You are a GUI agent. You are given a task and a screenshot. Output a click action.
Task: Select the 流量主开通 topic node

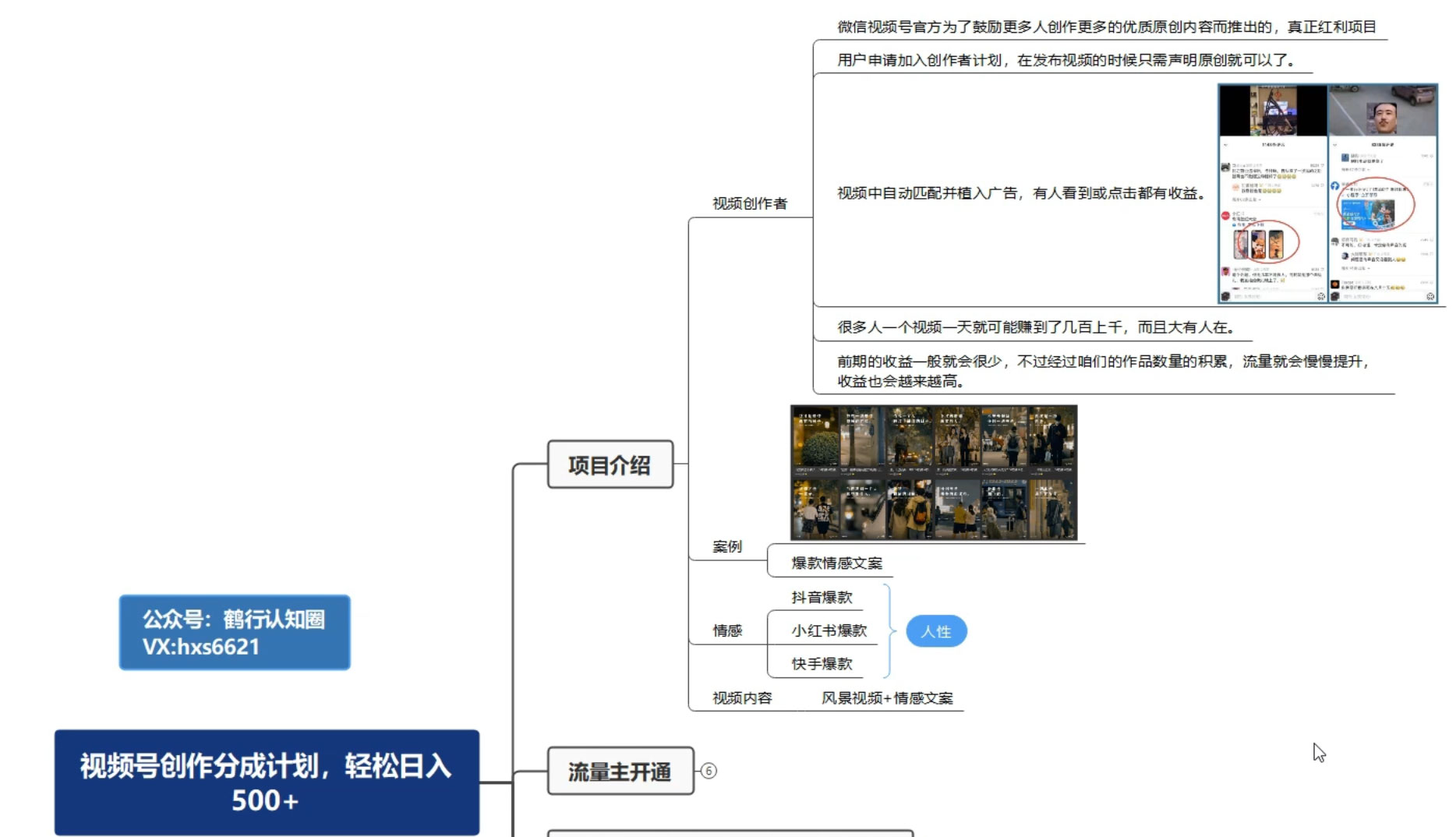620,770
